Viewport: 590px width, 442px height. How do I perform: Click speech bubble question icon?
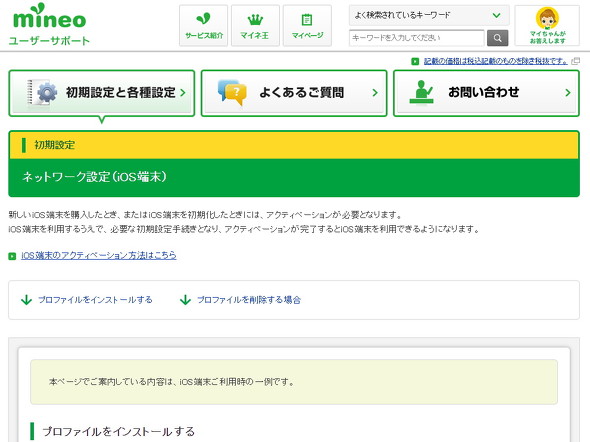click(x=232, y=92)
